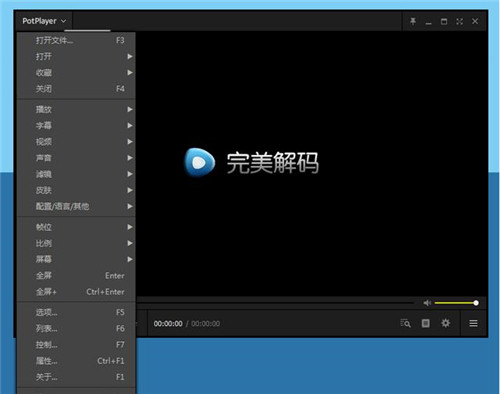Open the 屏幕 submenu

pyautogui.click(x=76, y=259)
